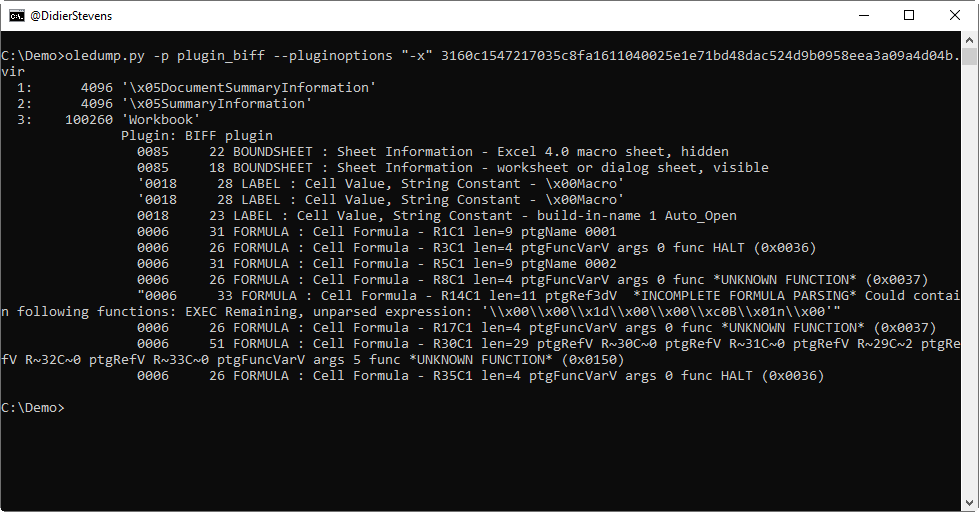The width and height of the screenshot is (979, 512).
Task: Click the visible worksheet BOUNDSHEET line
Action: click(452, 167)
